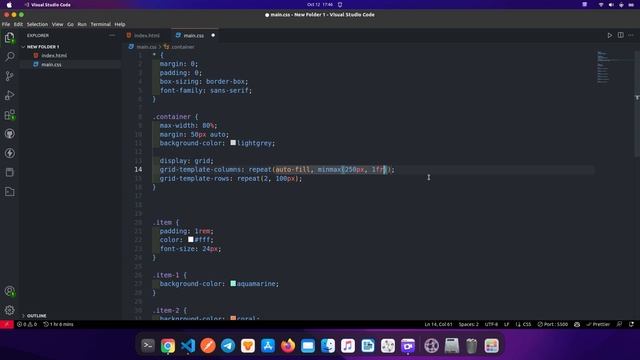Open Explorer views and more actions ellipsis

pyautogui.click(x=112, y=36)
